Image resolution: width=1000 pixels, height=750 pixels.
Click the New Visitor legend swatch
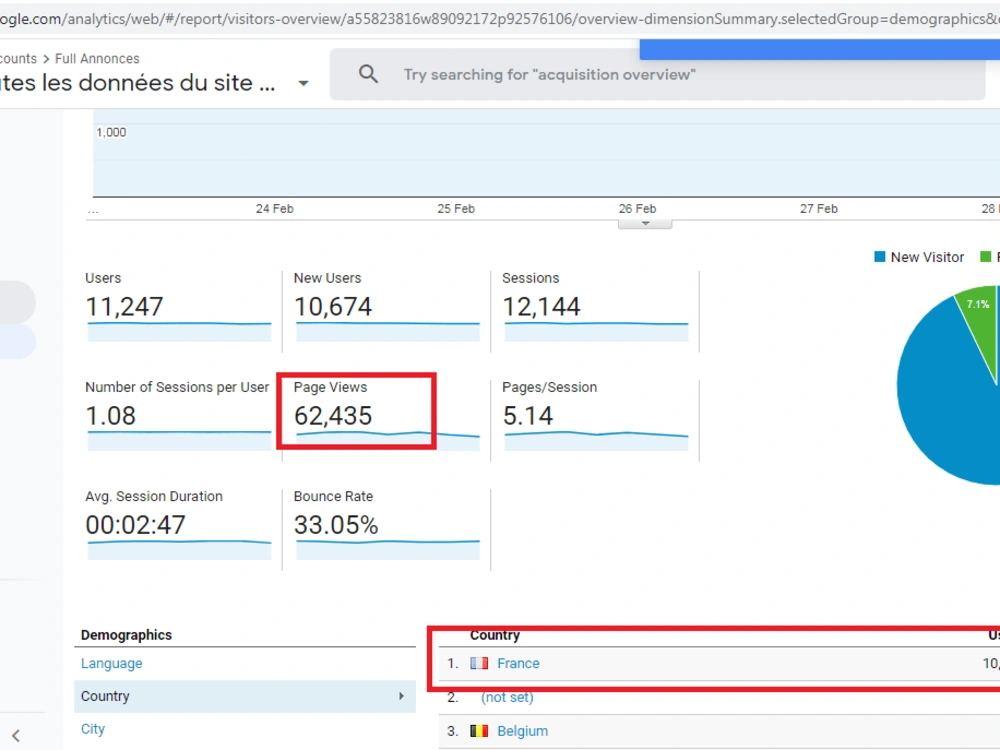coord(879,257)
